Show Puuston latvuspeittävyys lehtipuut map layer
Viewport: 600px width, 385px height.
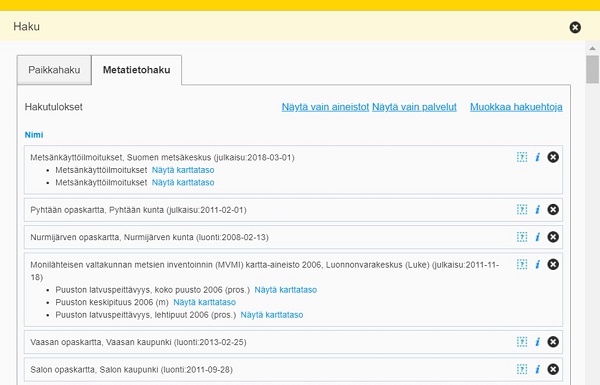272,315
